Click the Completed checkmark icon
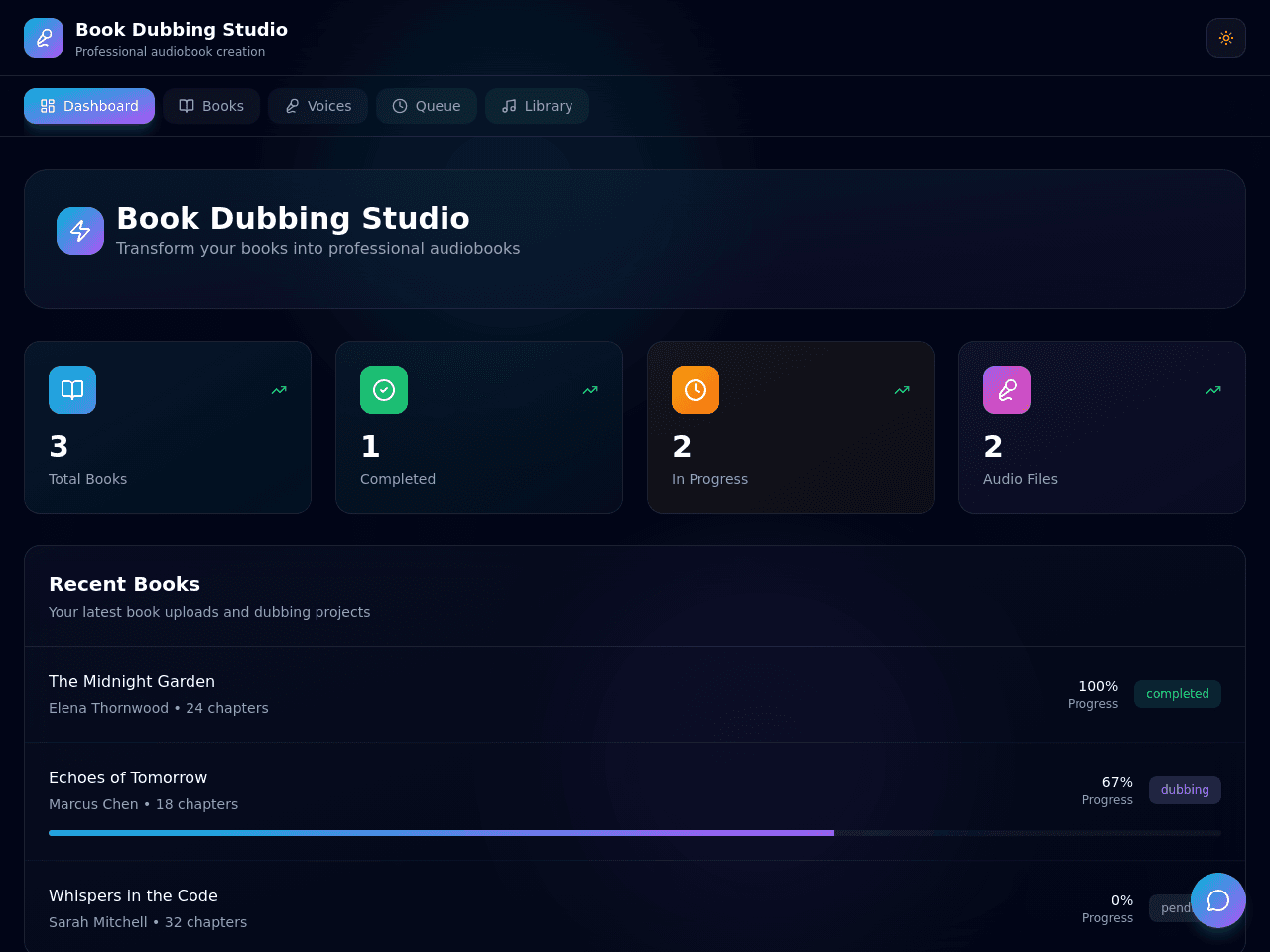Viewport: 1270px width, 952px height. pos(384,390)
